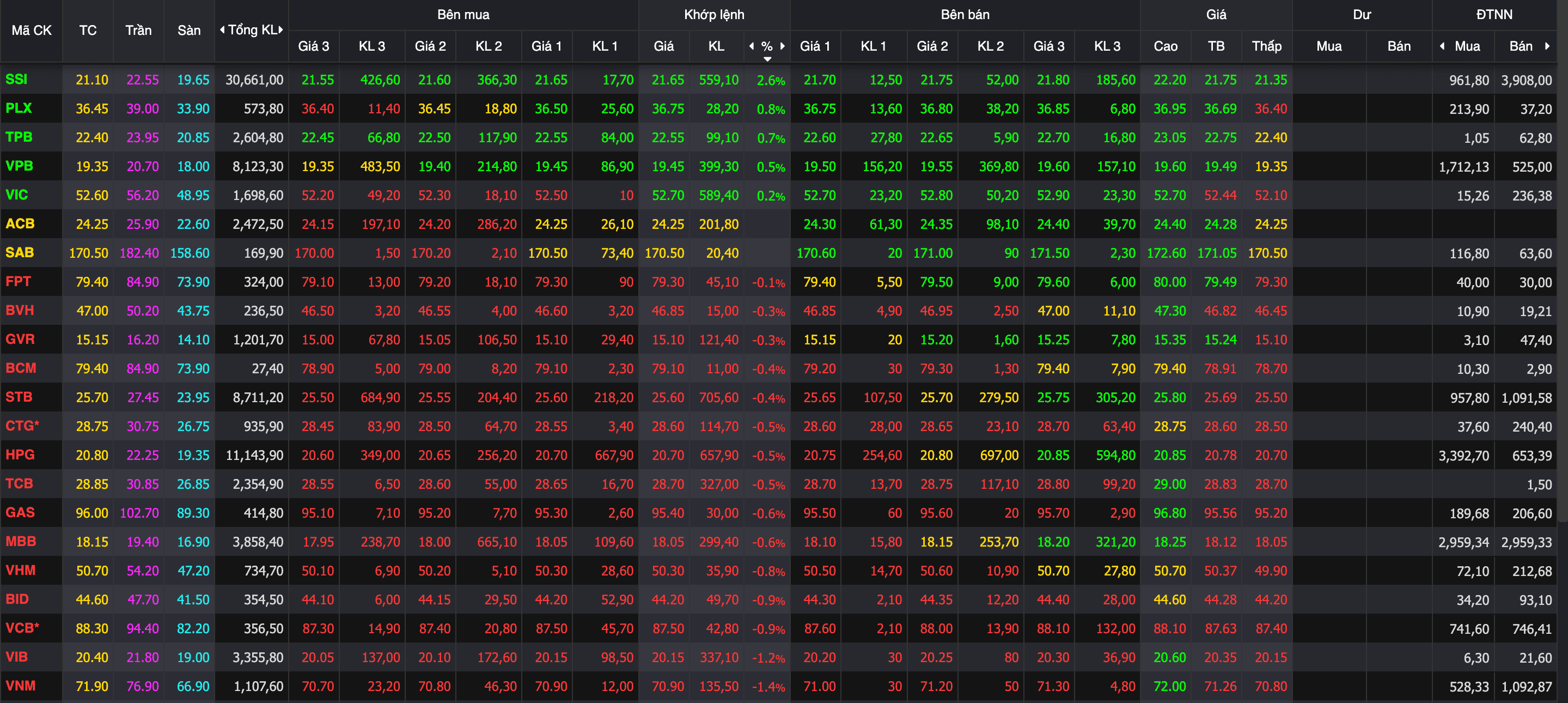This screenshot has width=1568, height=703.
Task: Click right arrow beside Tổng KL header
Action: (x=280, y=30)
